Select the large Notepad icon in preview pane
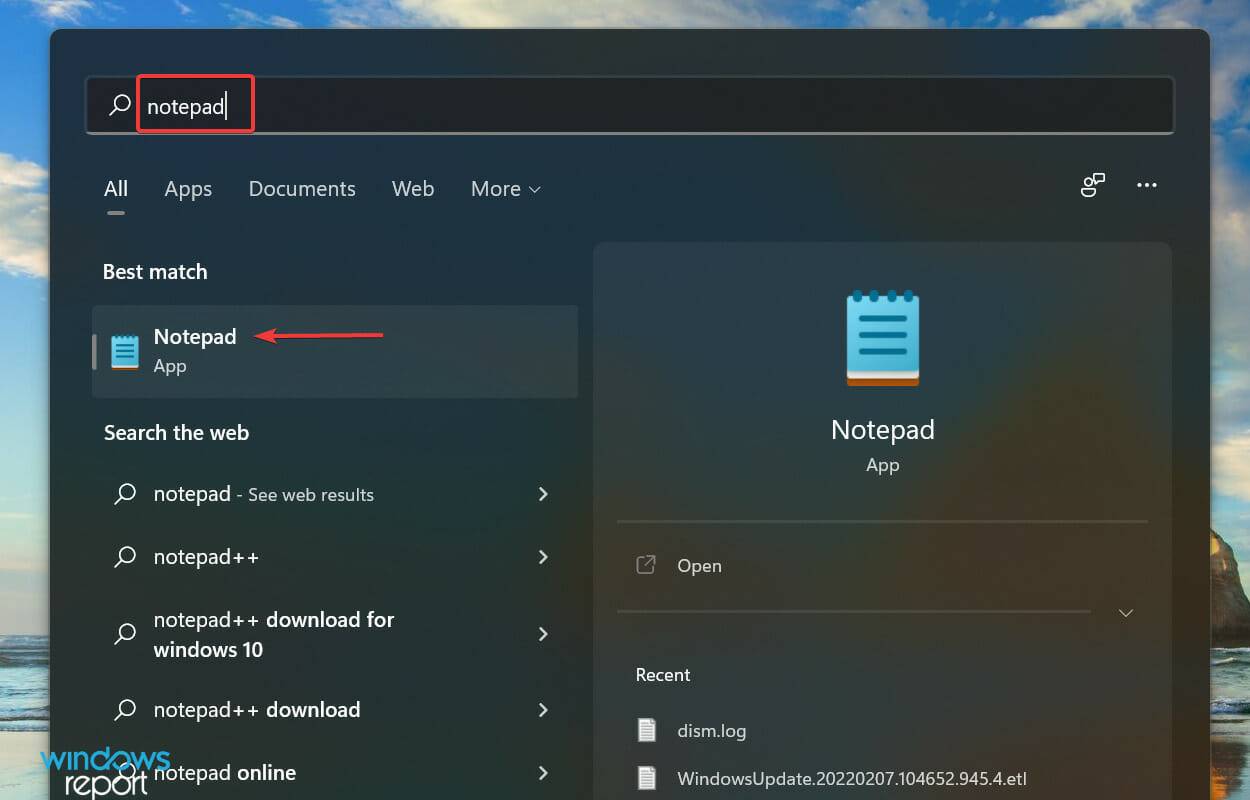This screenshot has height=800, width=1250. tap(882, 338)
